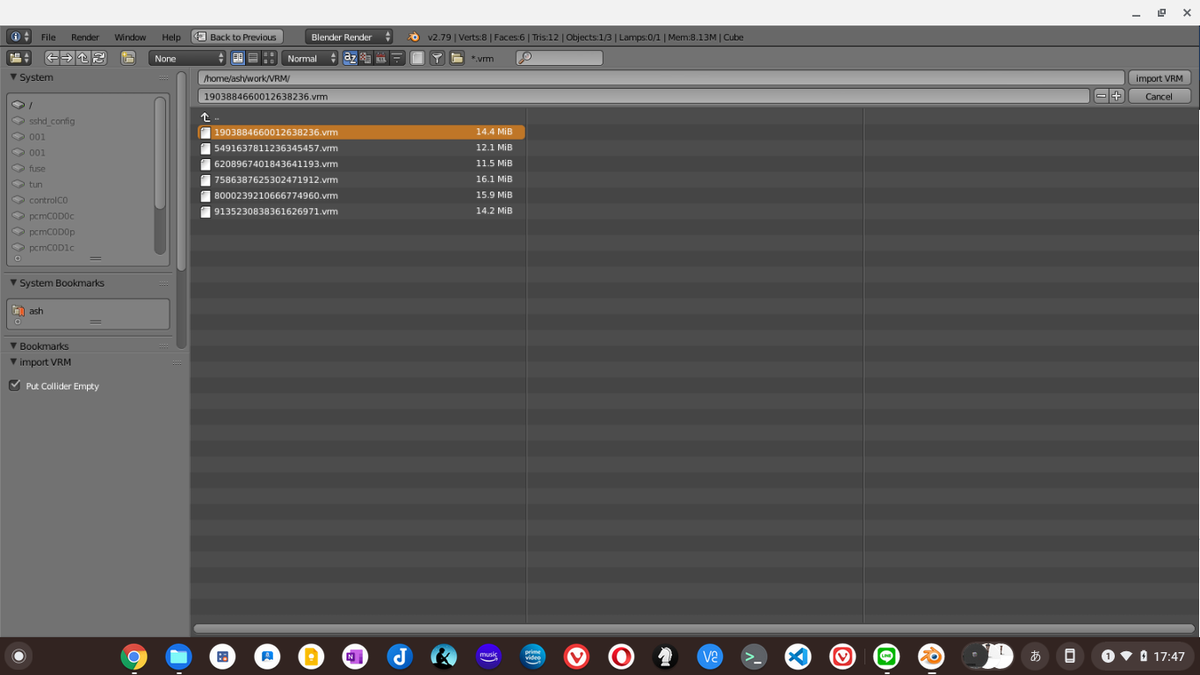Move up to parent directory icon
Image resolution: width=1200 pixels, height=675 pixels.
click(x=83, y=58)
